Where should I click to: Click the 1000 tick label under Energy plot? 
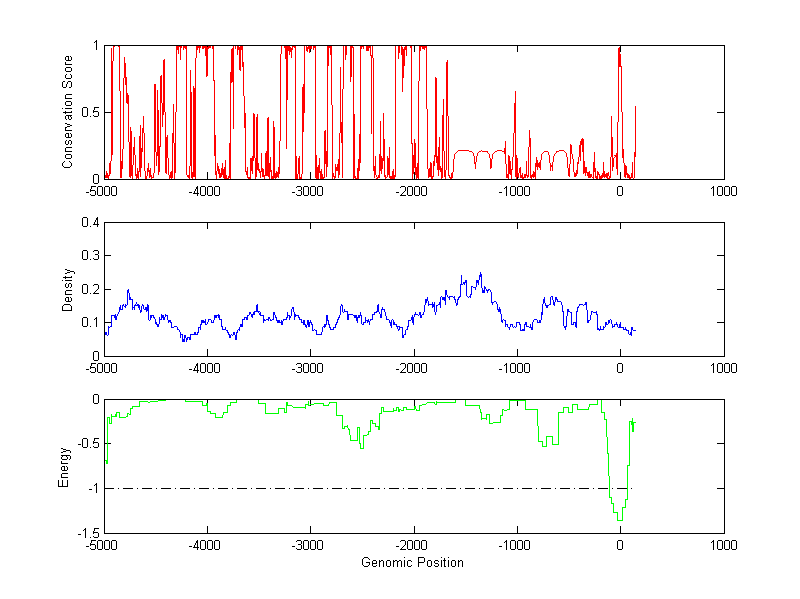(x=723, y=546)
